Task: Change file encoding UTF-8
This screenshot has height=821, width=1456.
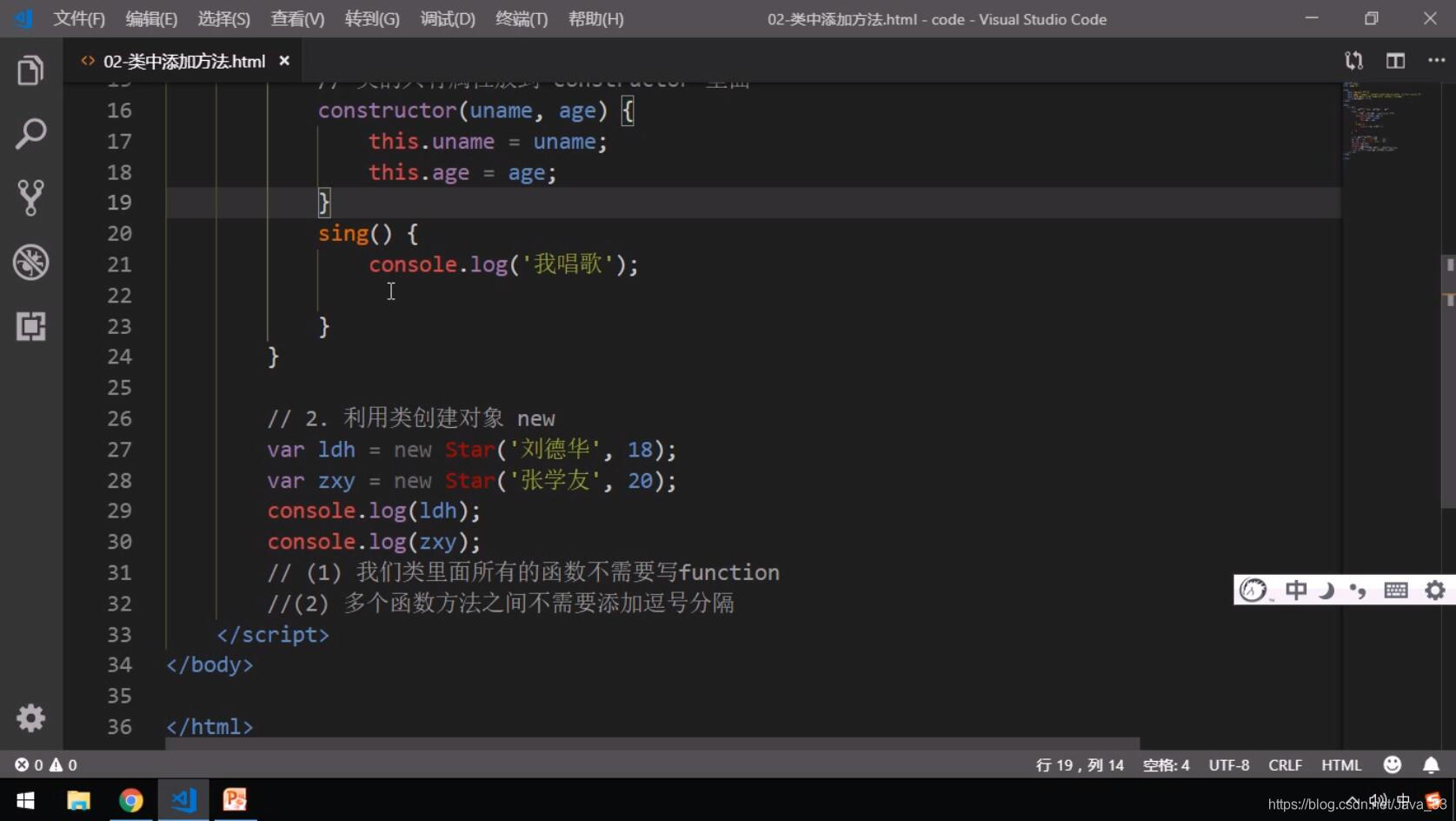Action: (x=1228, y=764)
